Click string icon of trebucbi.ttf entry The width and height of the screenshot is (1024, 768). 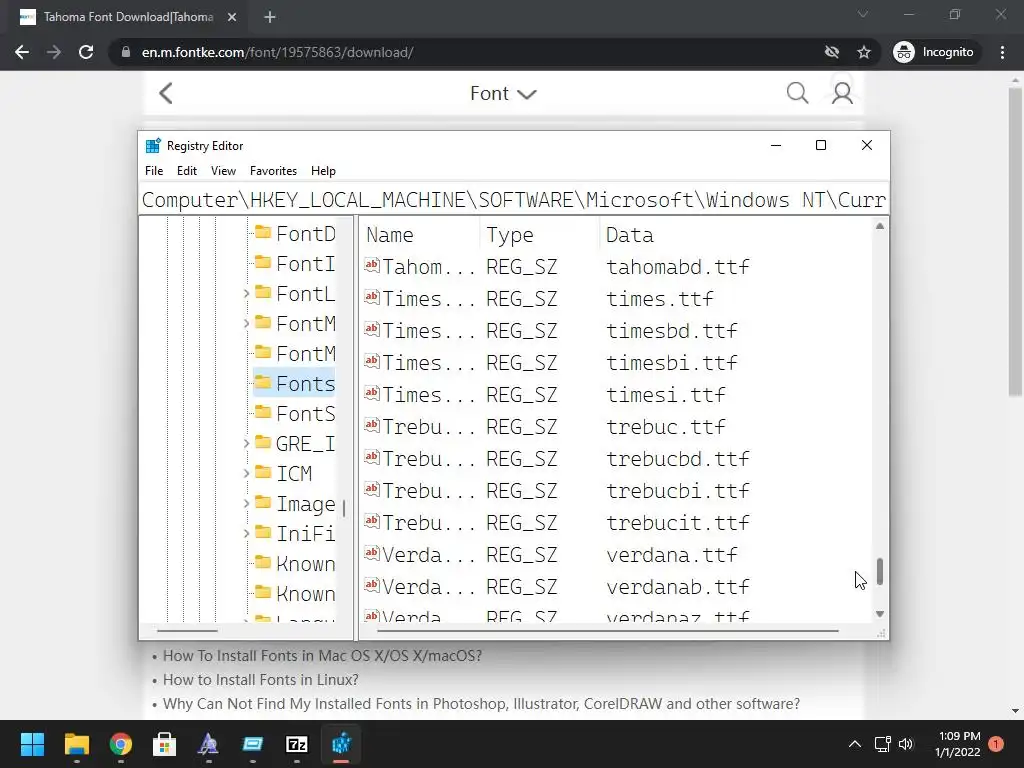tap(372, 489)
